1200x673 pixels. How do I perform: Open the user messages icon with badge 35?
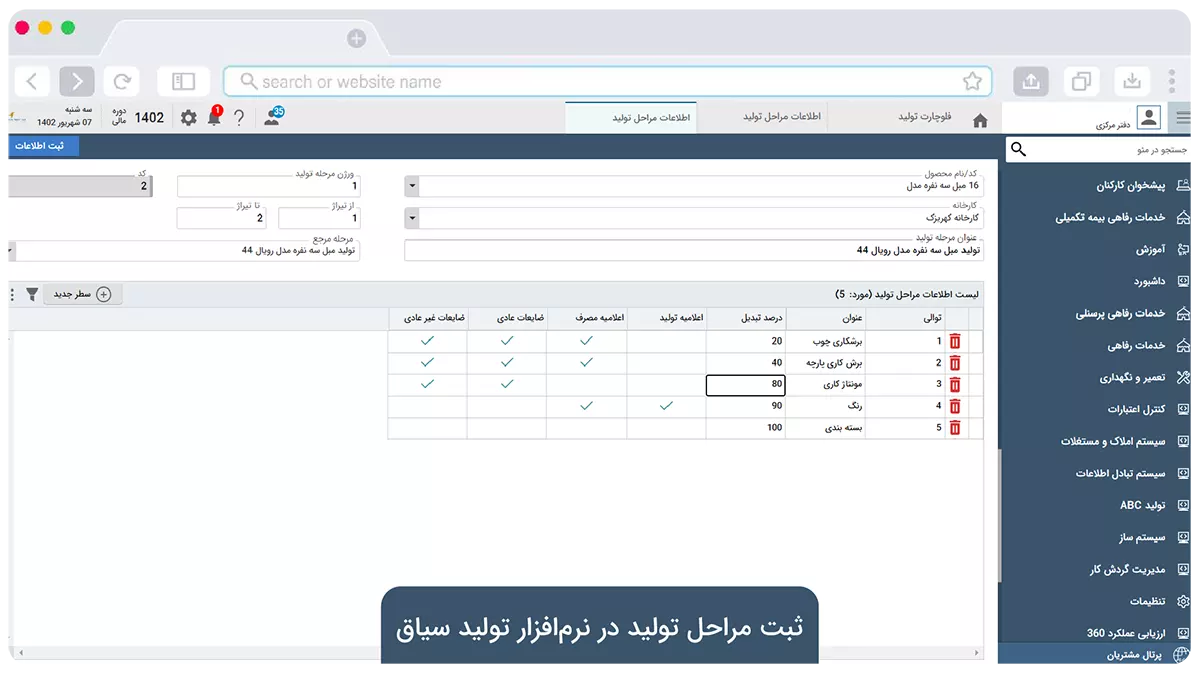272,118
